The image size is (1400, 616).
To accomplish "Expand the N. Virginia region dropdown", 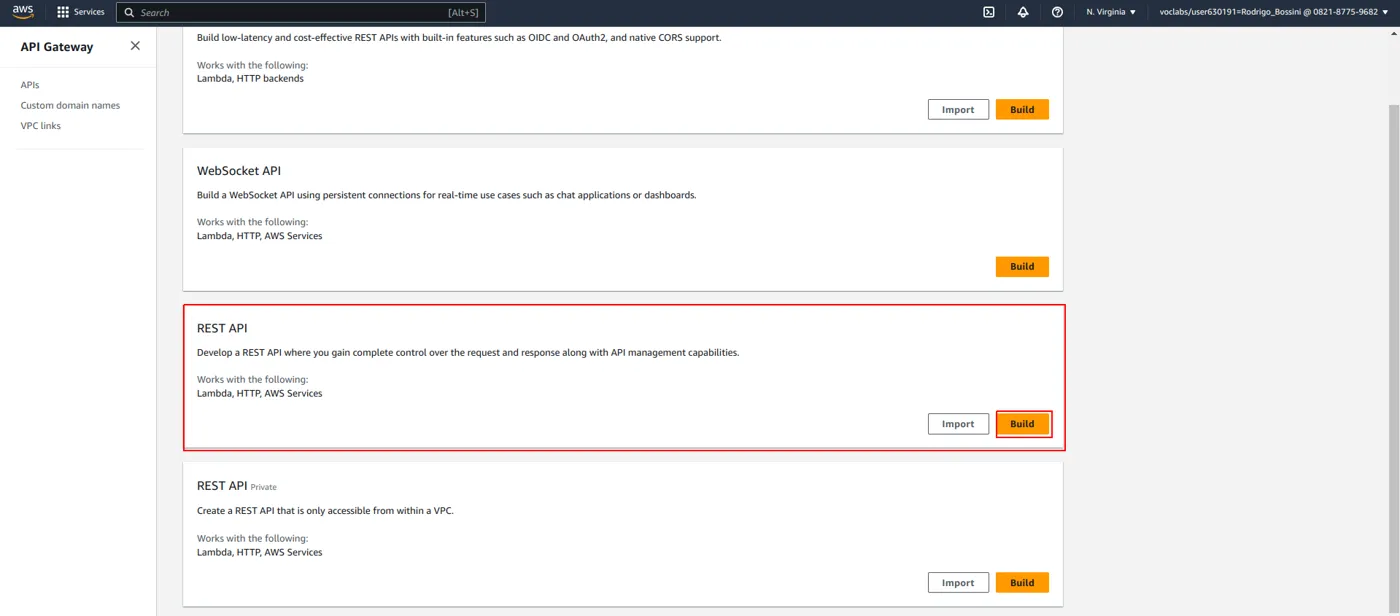I will (x=1111, y=12).
